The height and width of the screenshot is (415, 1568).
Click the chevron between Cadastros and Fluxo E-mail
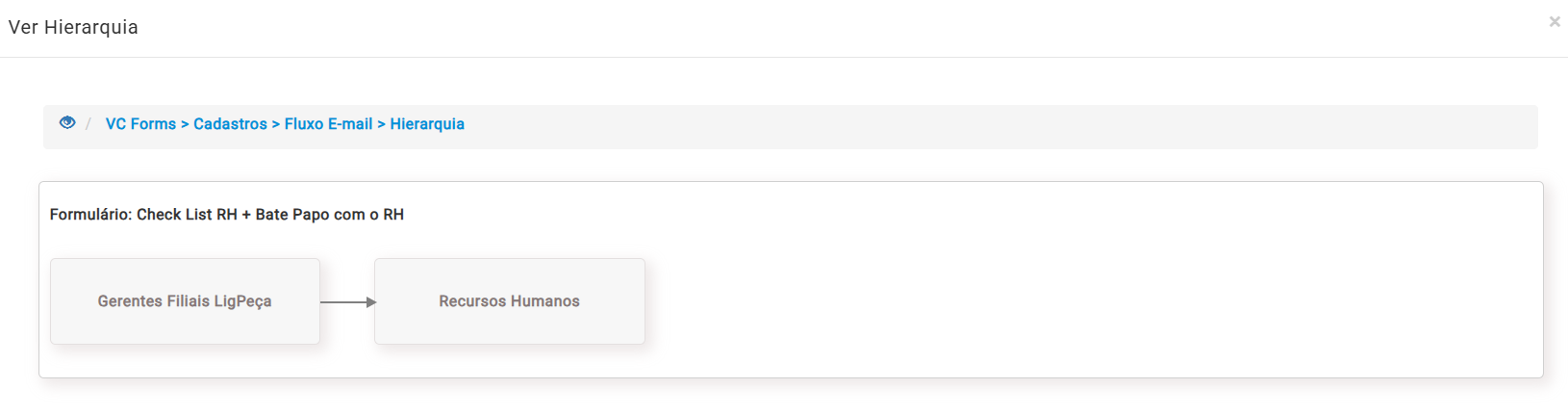(x=276, y=124)
